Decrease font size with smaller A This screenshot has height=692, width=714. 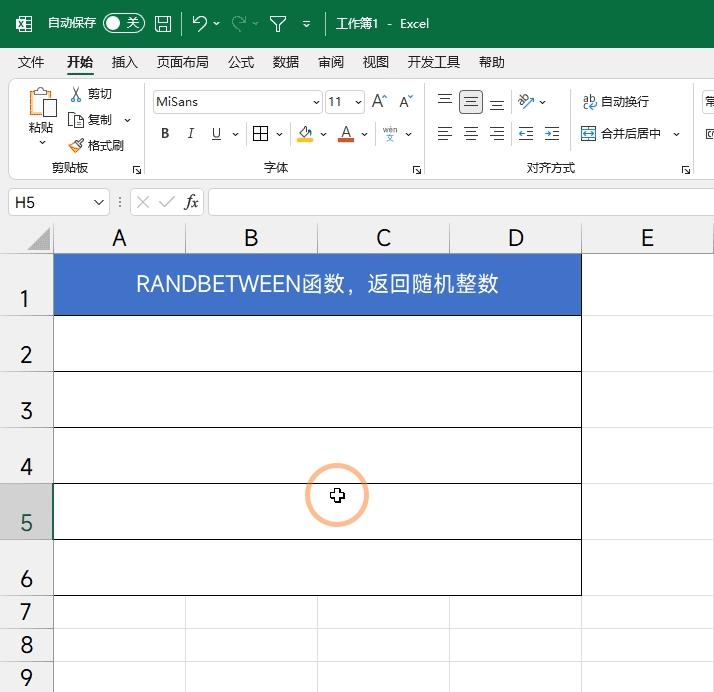(x=406, y=101)
